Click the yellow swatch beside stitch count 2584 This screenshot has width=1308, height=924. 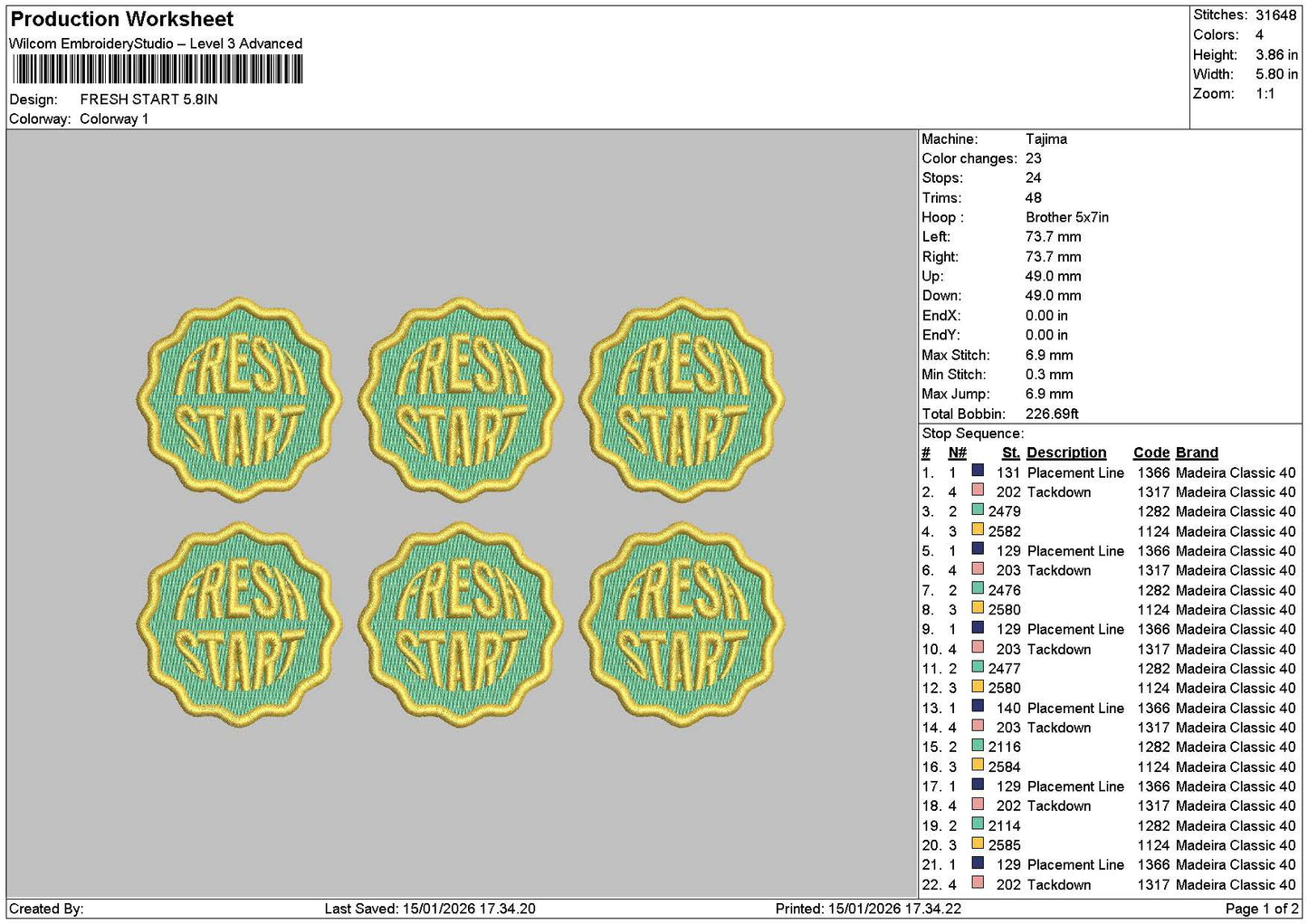(978, 766)
